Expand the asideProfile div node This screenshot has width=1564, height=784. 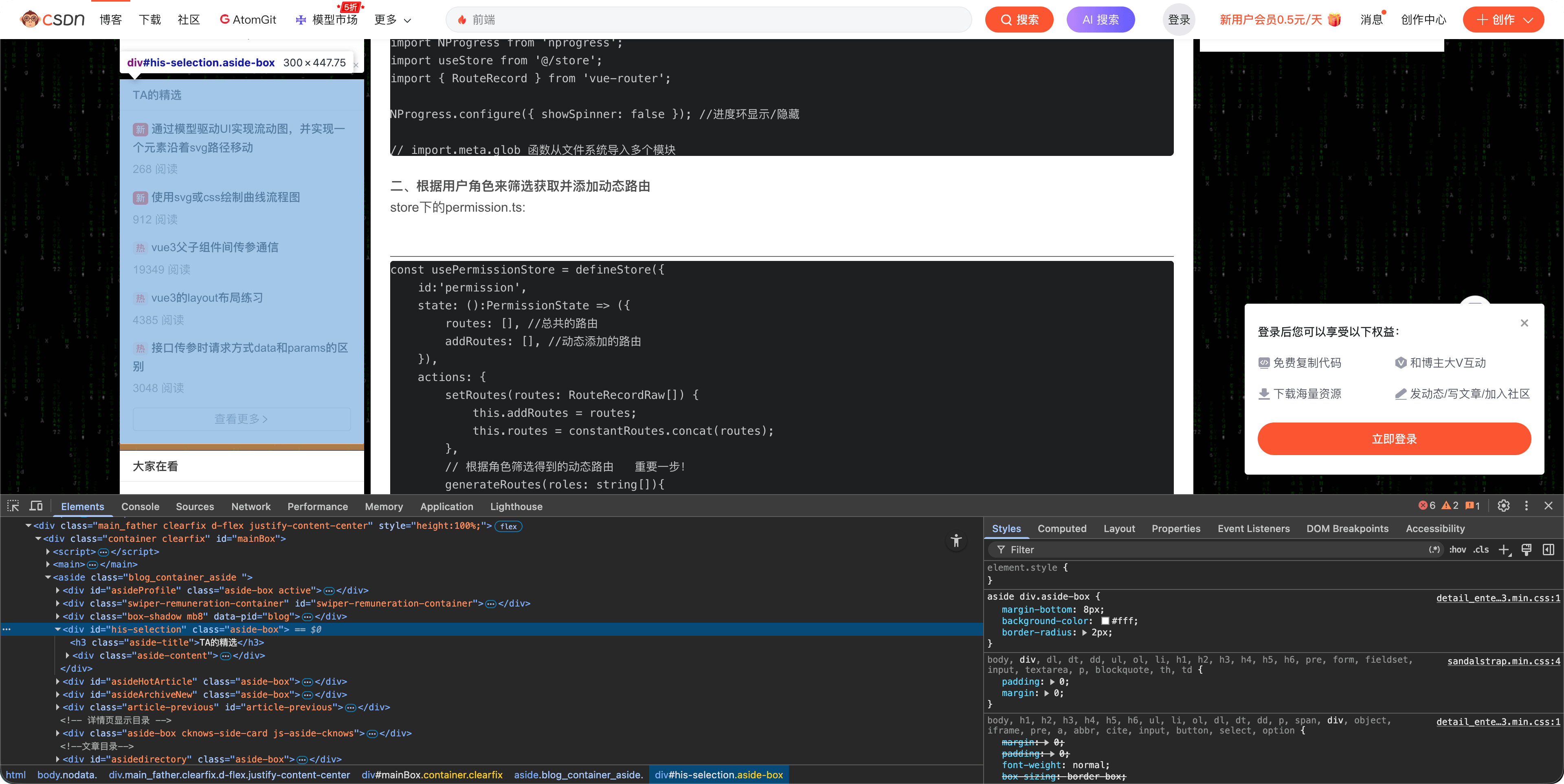58,590
